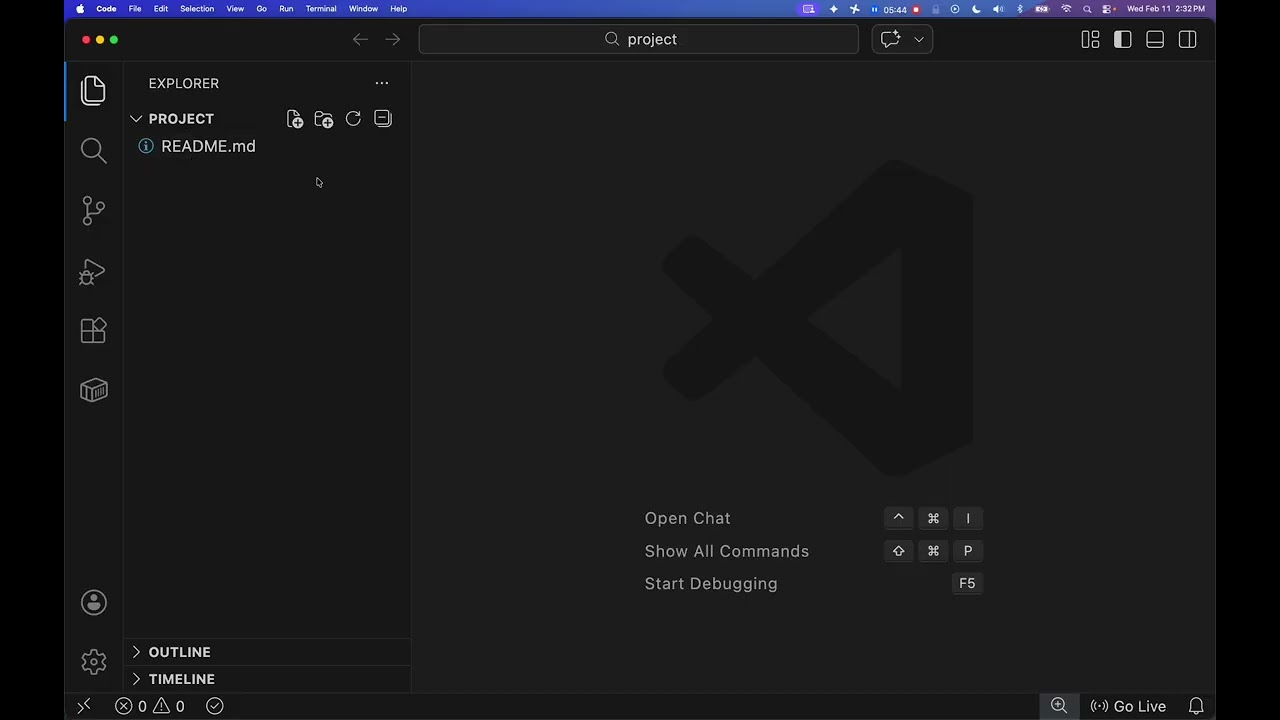The height and width of the screenshot is (720, 1280).
Task: Open the Source Control view
Action: (x=93, y=210)
